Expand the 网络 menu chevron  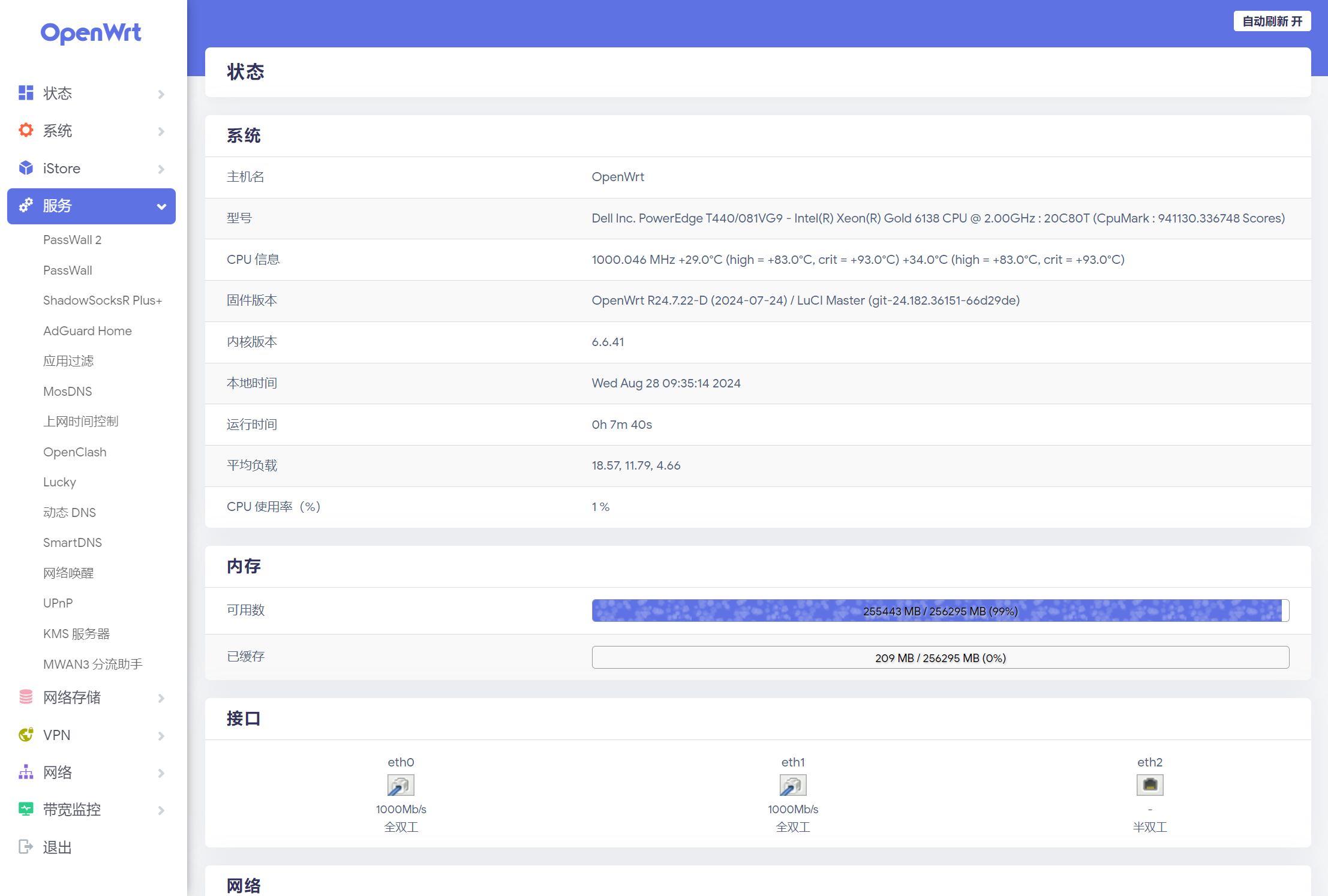point(161,773)
